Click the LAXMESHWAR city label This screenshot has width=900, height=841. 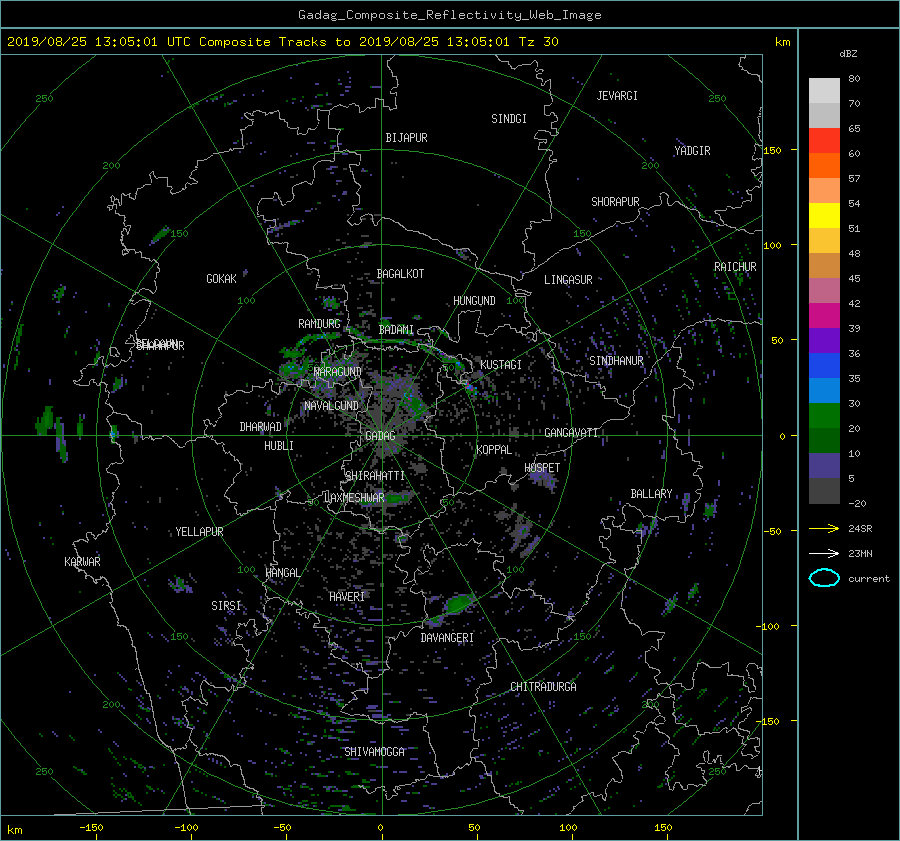pyautogui.click(x=354, y=497)
